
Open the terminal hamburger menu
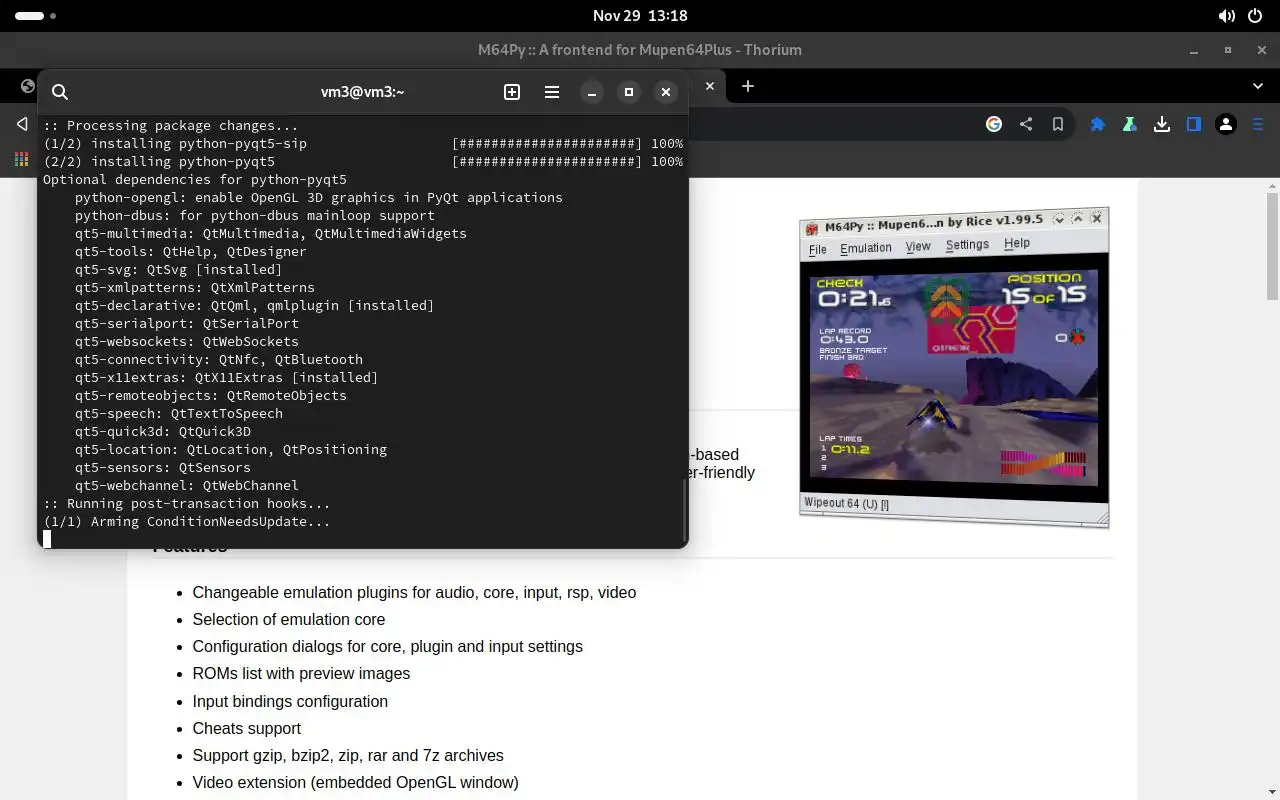coord(552,92)
